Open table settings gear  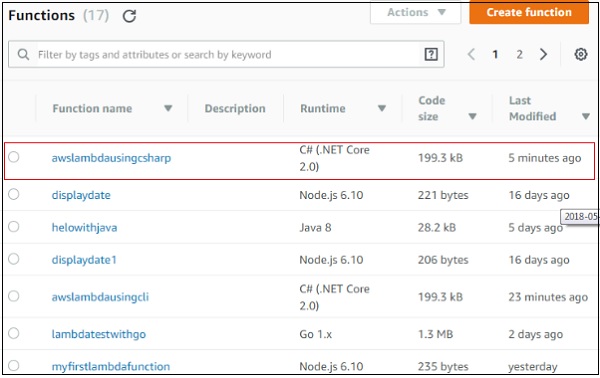pos(580,54)
